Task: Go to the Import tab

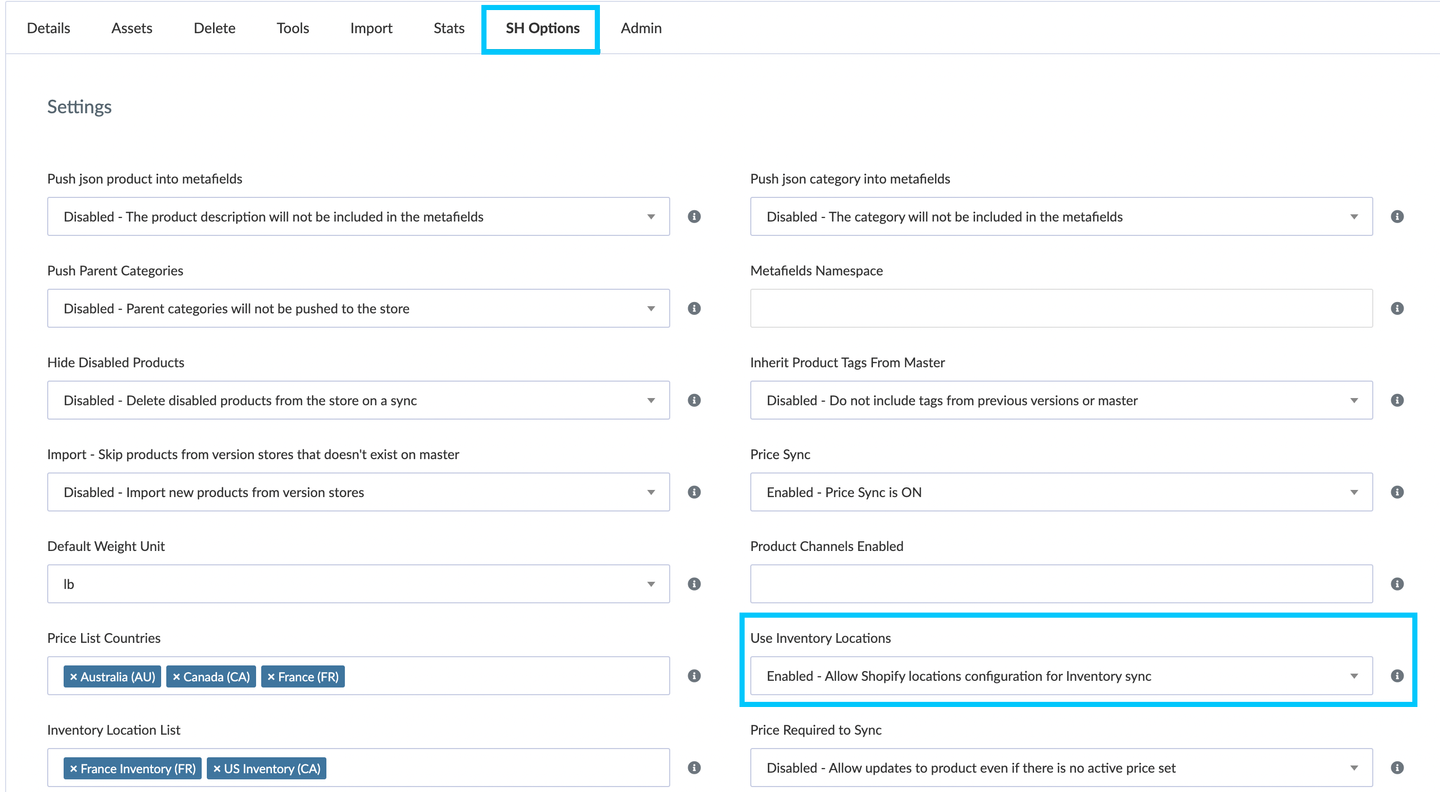Action: pyautogui.click(x=371, y=28)
